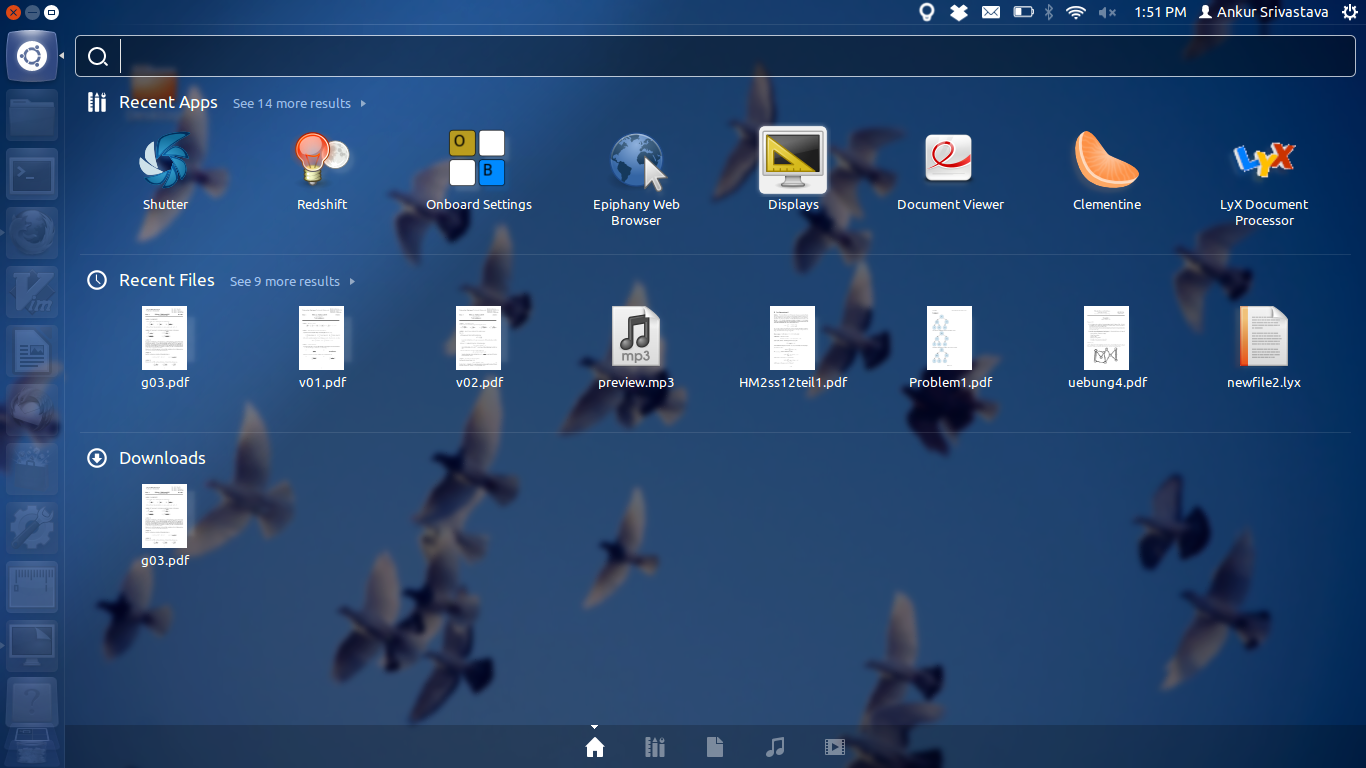Open Ankur Srivastava user menu
This screenshot has height=768, width=1366.
[1264, 12]
